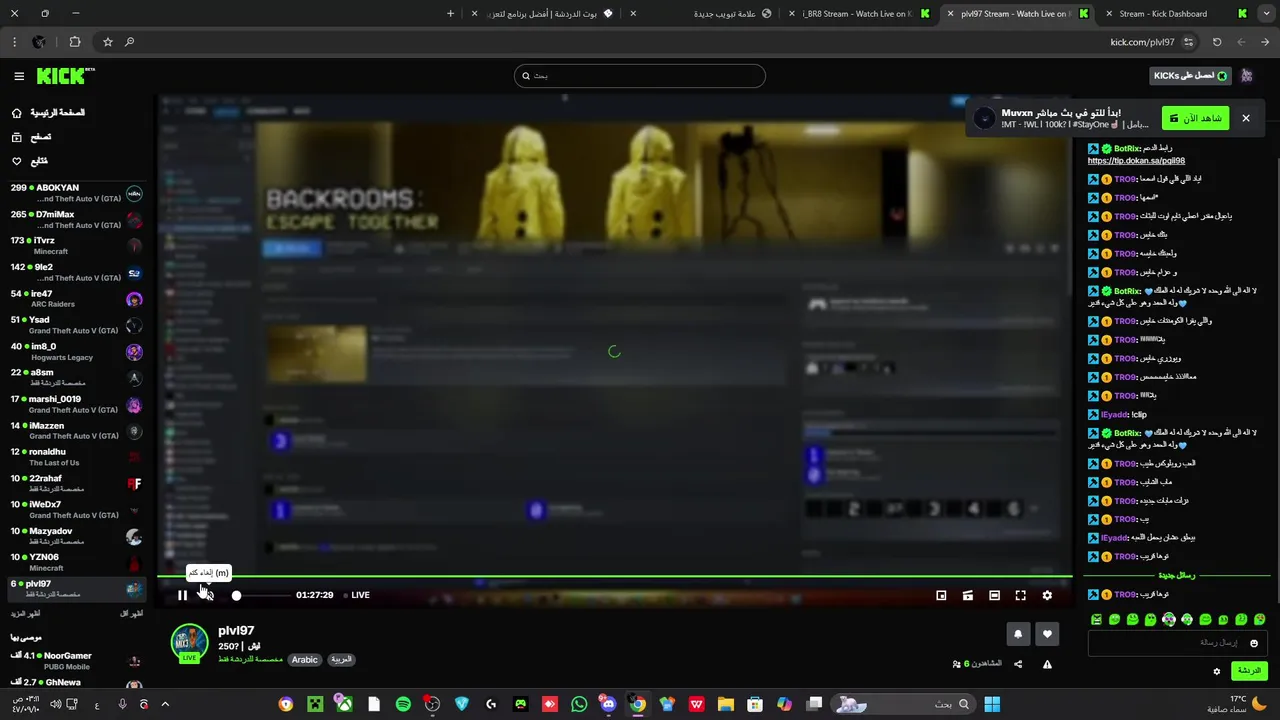This screenshot has width=1280, height=720.
Task: Open iTvrz Minecraft channel in sidebar
Action: (x=76, y=246)
